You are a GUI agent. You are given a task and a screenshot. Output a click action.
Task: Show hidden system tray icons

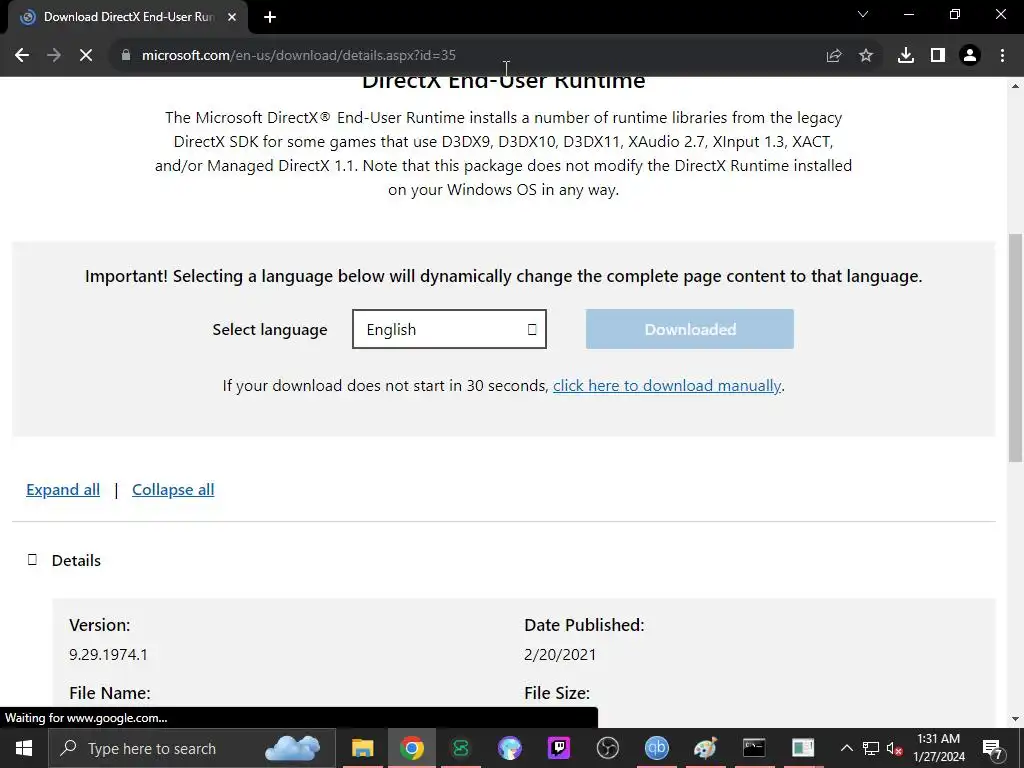(846, 748)
